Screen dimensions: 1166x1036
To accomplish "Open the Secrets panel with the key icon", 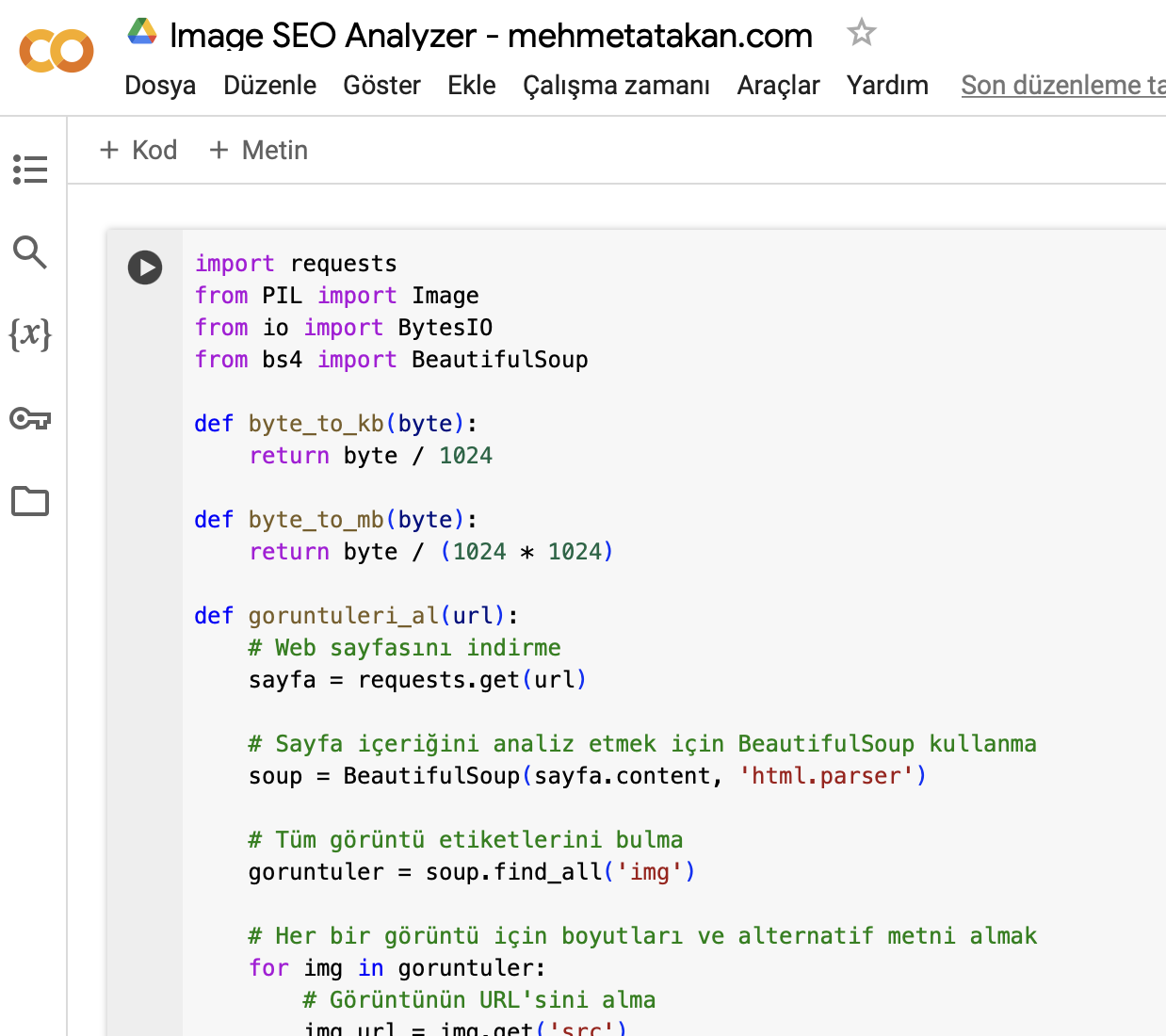I will 30,418.
